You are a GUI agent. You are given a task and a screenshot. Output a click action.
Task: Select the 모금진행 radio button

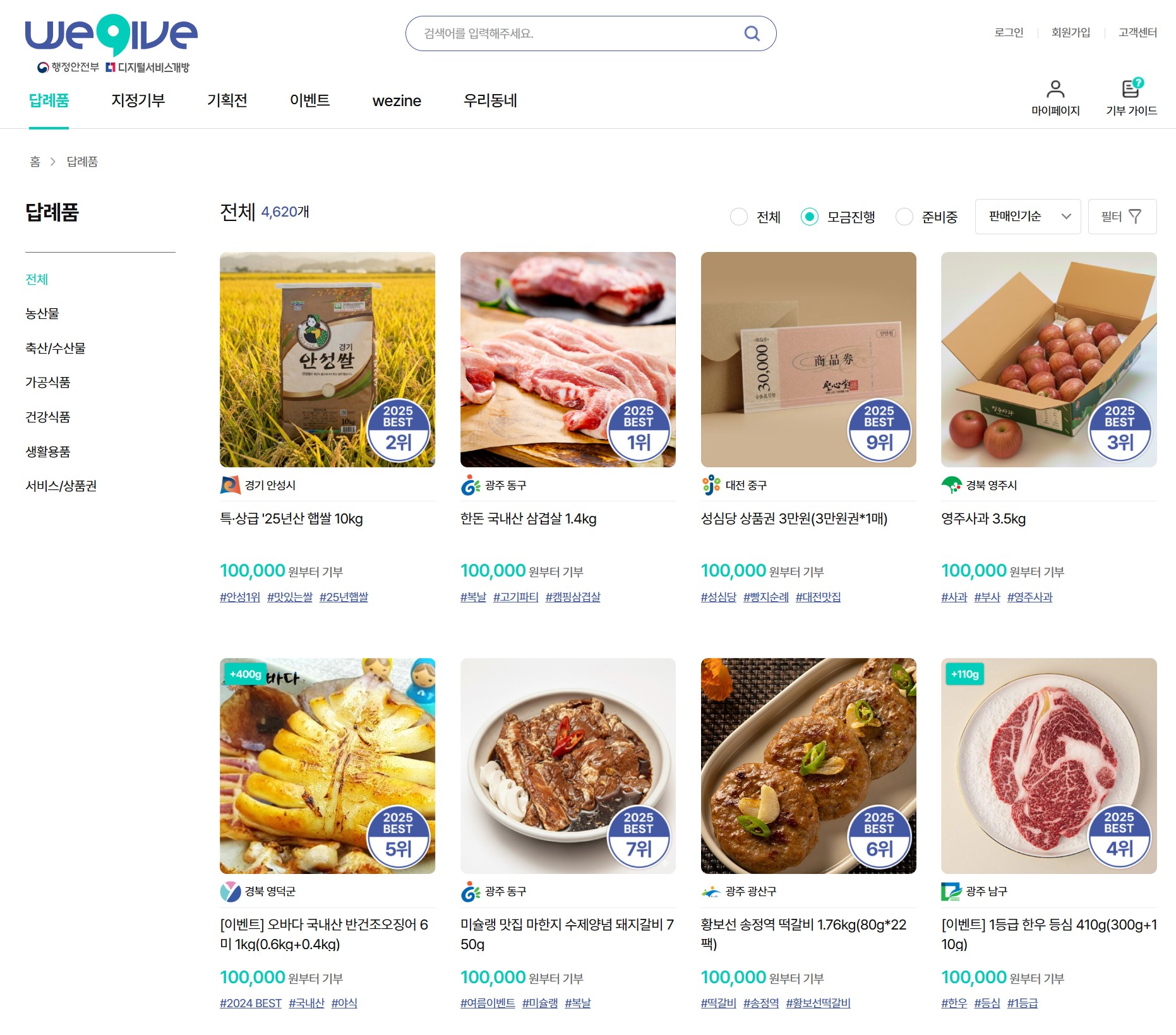coord(809,217)
